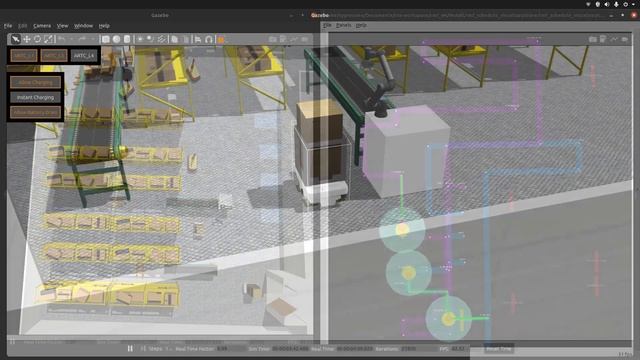This screenshot has height=360, width=640.
Task: Open the plot icon in right window
Action: (x=614, y=39)
